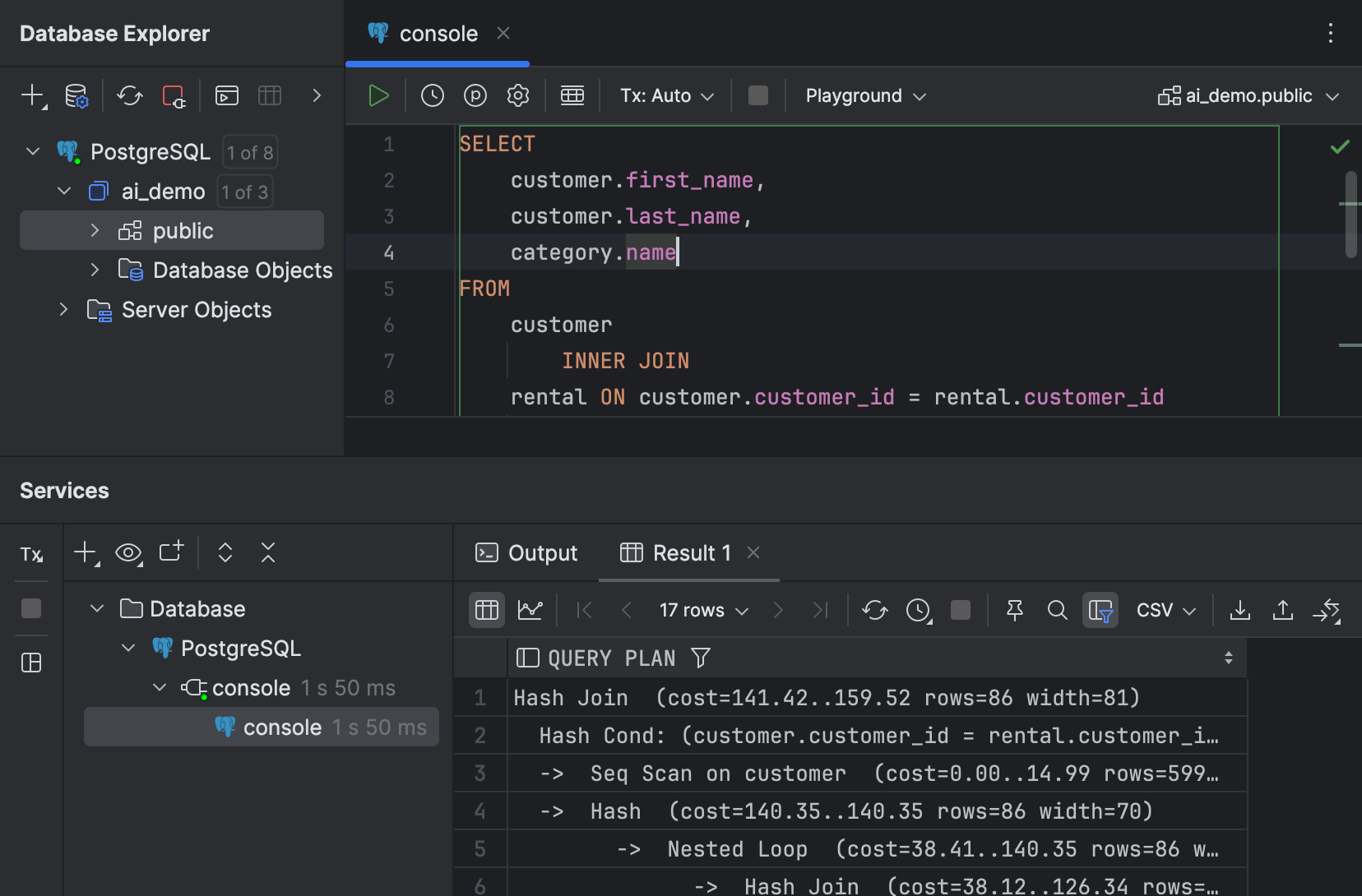
Task: Search within the query results
Action: (1056, 609)
